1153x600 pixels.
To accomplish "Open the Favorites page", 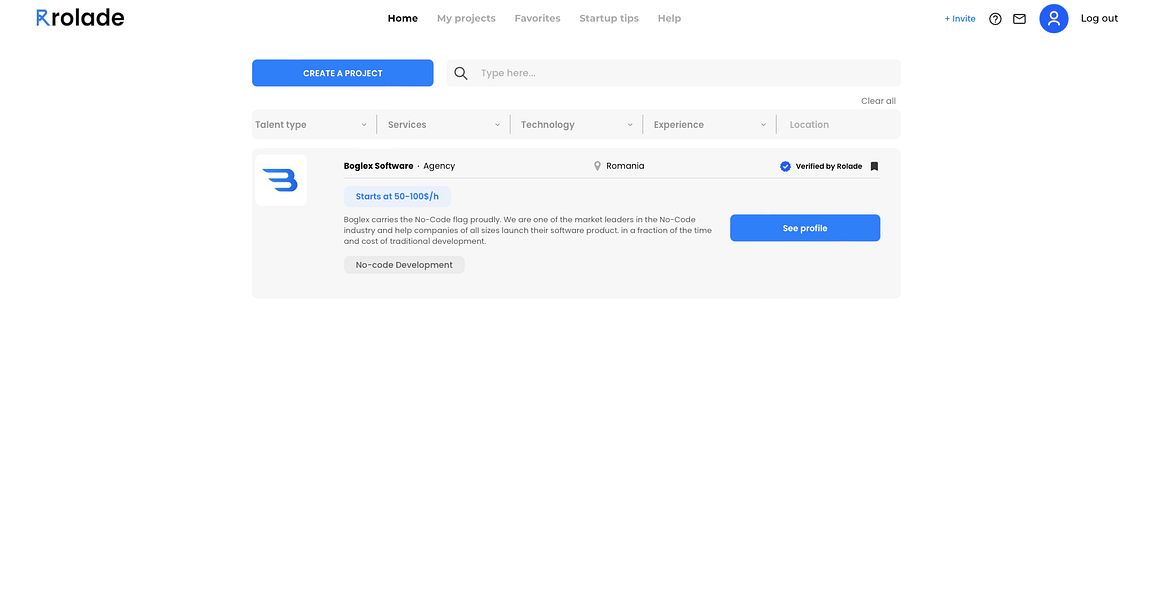I will [x=538, y=18].
